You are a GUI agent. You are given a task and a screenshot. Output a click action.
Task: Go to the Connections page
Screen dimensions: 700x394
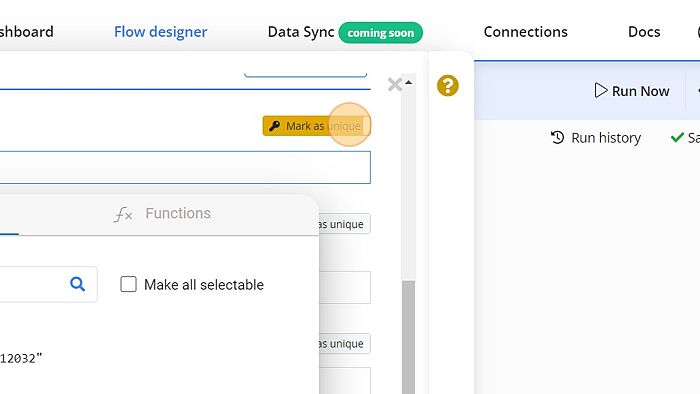525,32
